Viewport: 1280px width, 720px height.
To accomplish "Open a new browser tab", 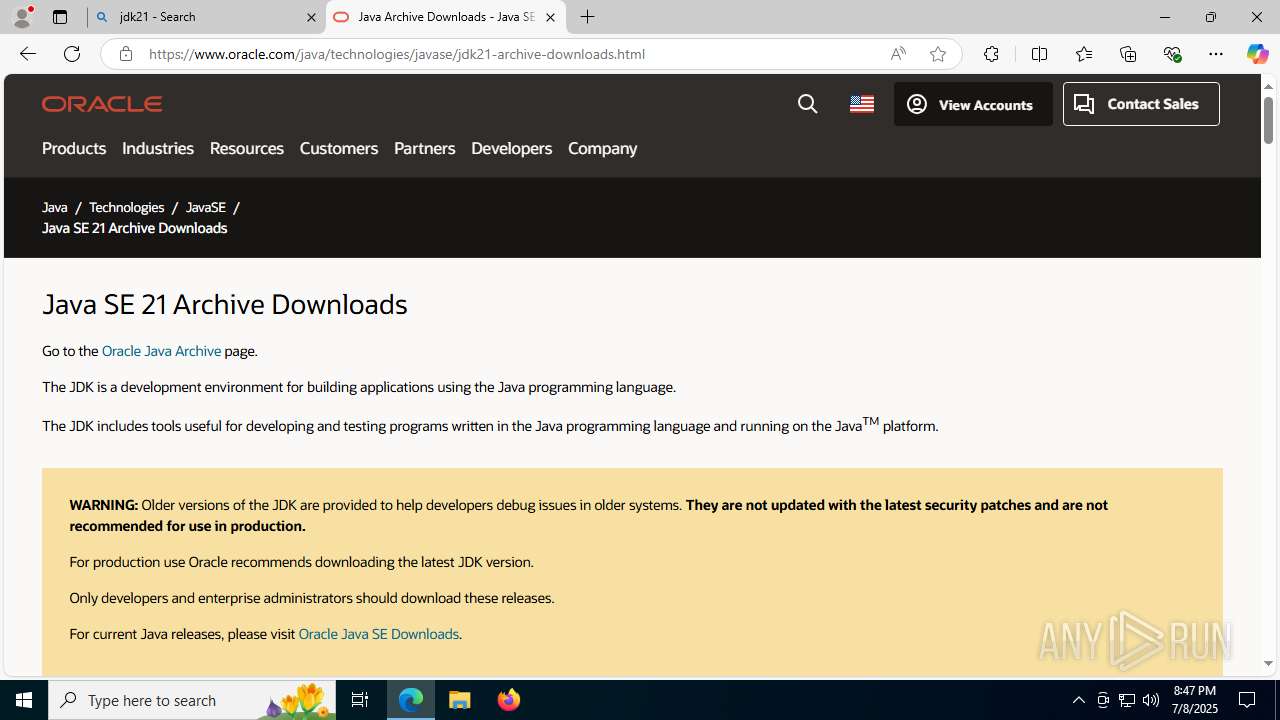I will click(x=588, y=17).
